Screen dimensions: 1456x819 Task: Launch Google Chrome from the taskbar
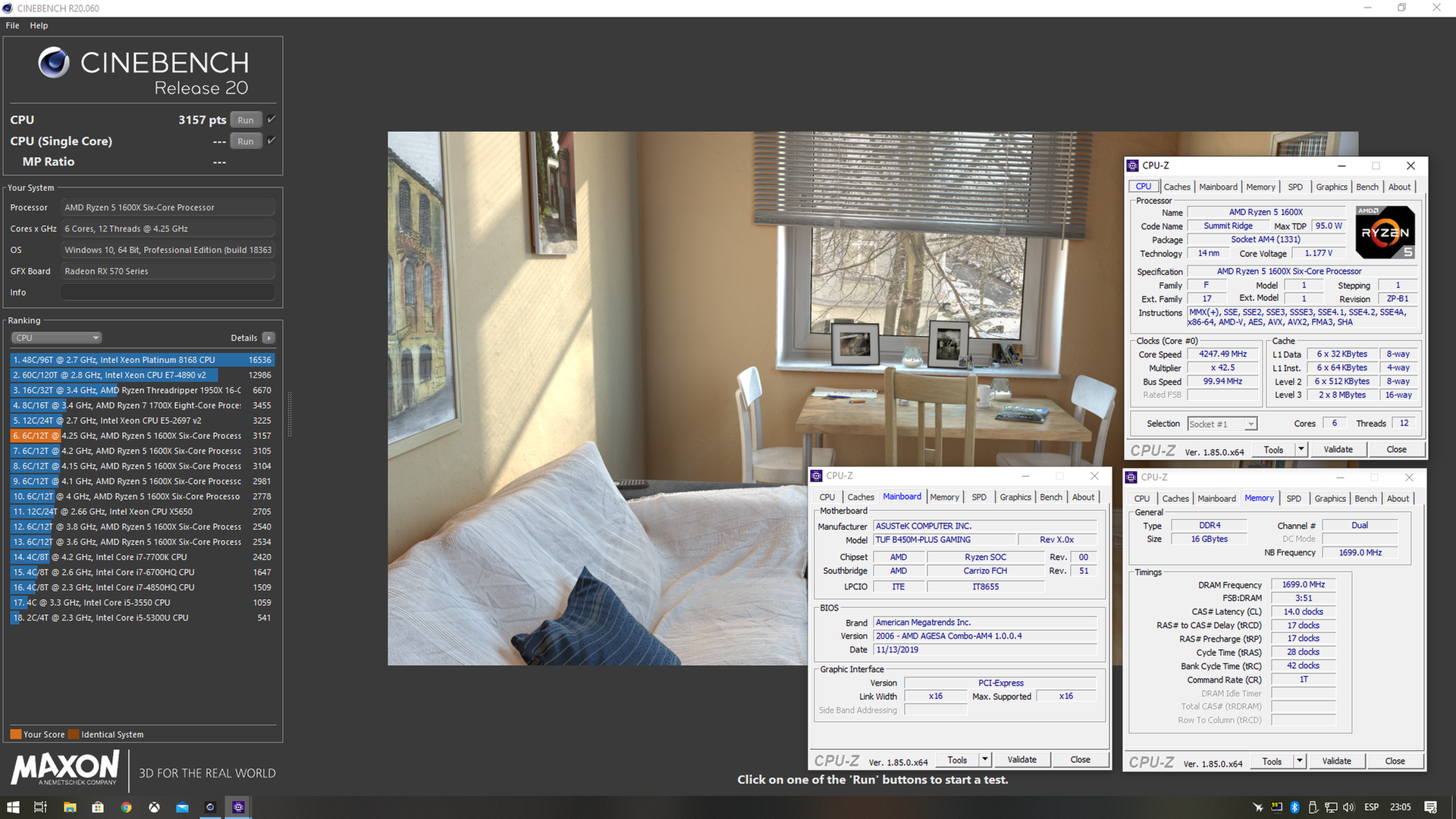(x=126, y=807)
